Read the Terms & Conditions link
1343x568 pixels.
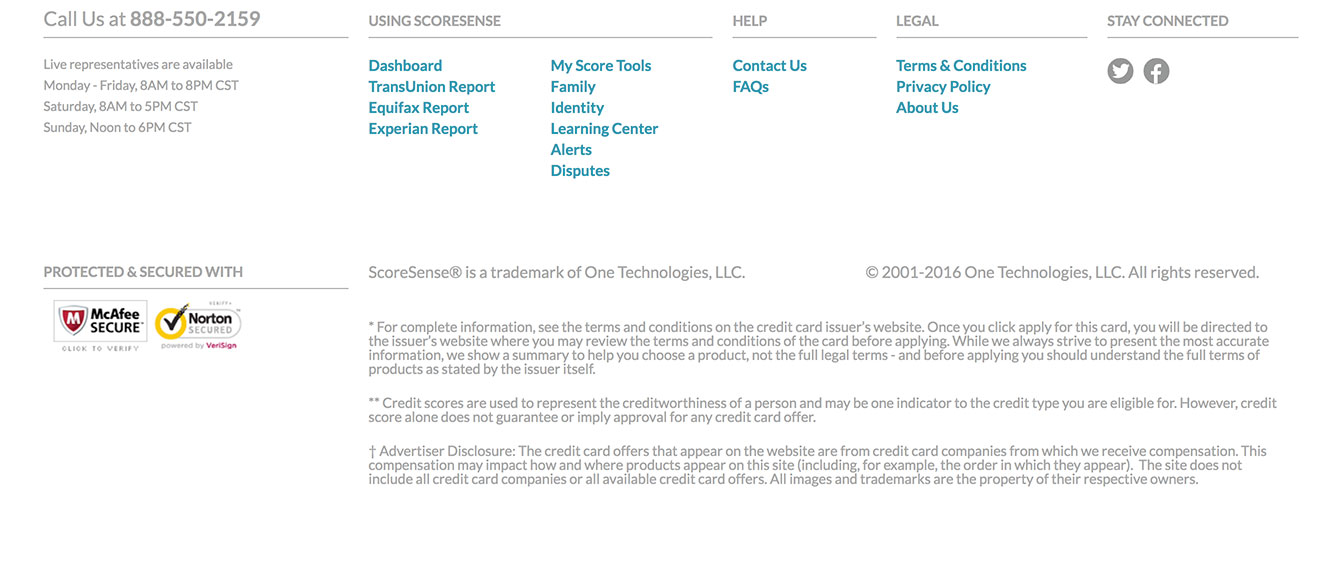961,66
